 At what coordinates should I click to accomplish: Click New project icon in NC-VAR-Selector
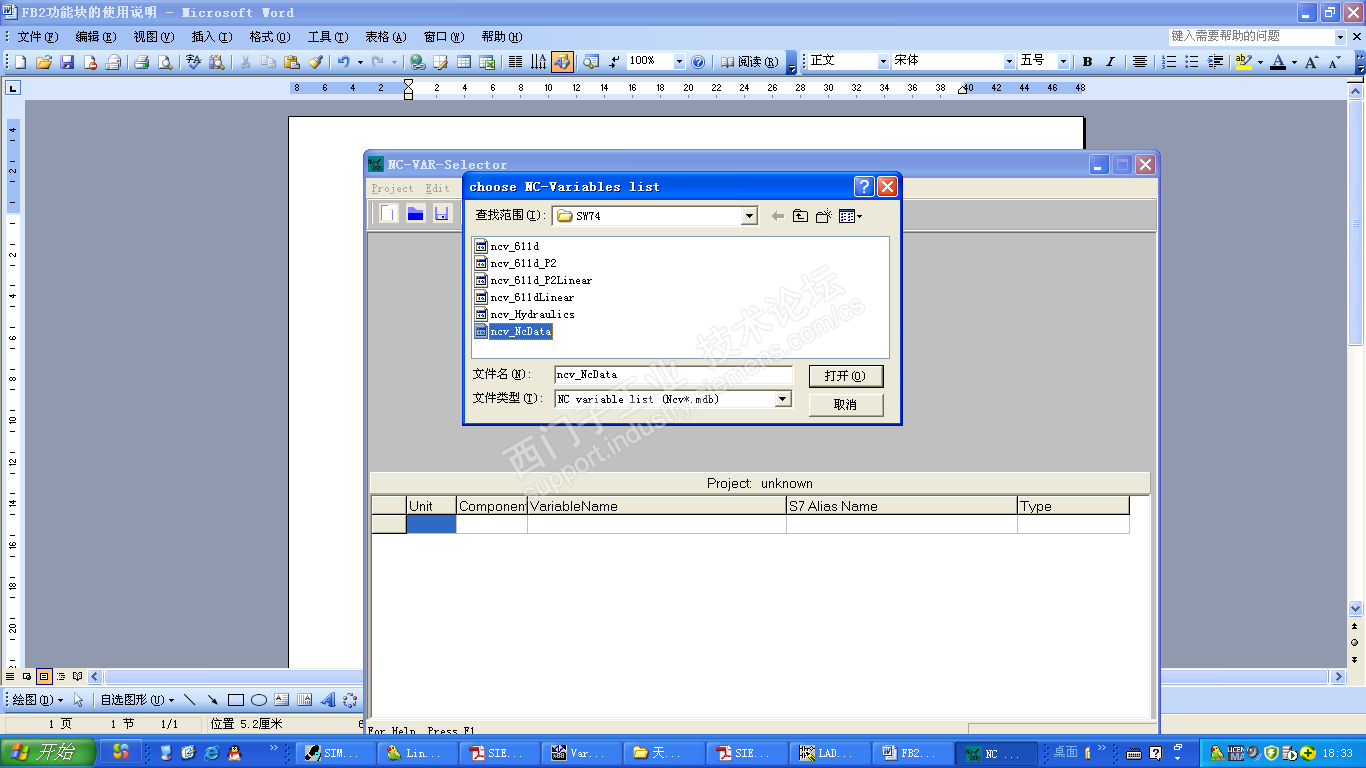tap(389, 213)
